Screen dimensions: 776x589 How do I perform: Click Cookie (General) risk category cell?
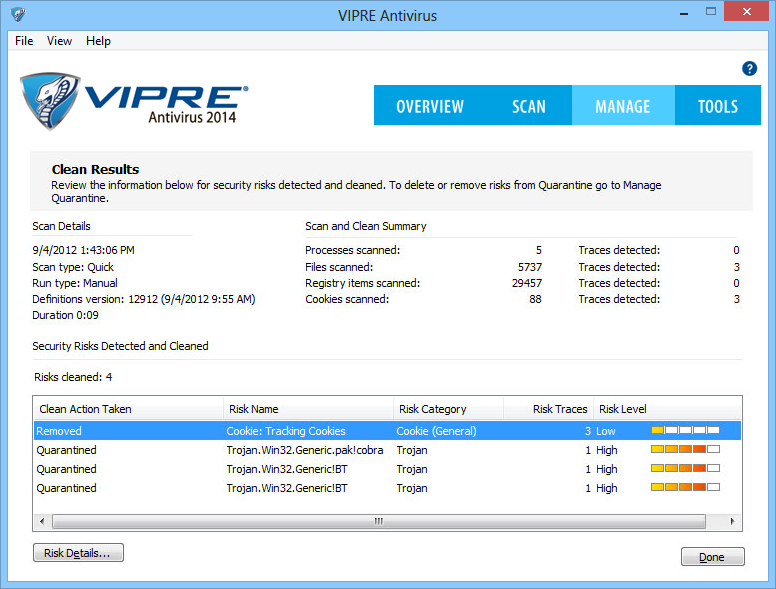click(x=436, y=431)
